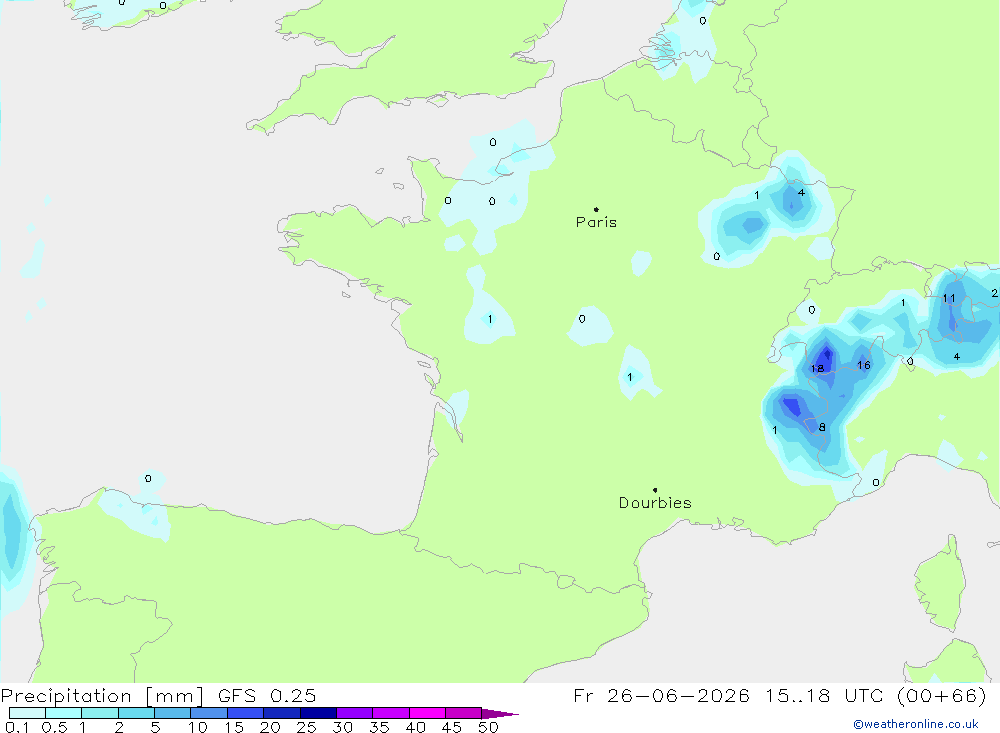1000x733 pixels.
Task: Pick the 30–35 mm purple legend swatch
Action: 355,713
